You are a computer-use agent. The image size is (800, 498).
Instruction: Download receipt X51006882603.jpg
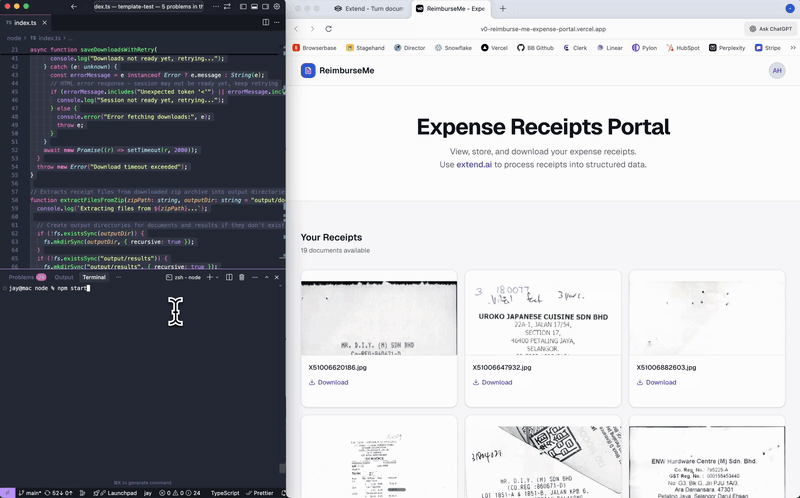[657, 382]
